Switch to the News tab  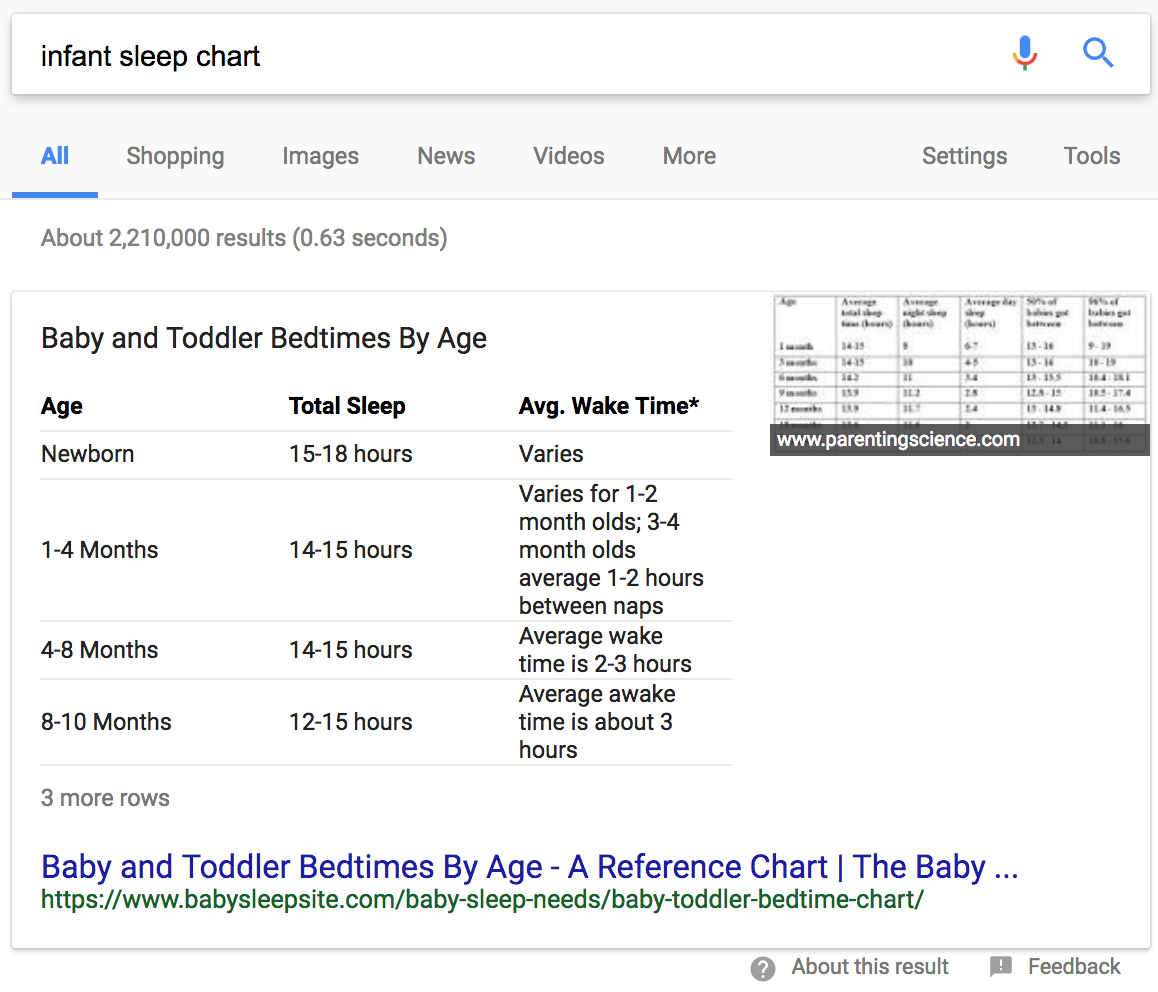click(x=445, y=156)
